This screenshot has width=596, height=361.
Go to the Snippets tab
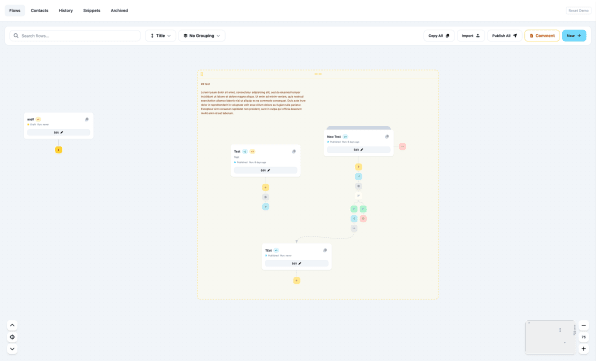point(92,11)
